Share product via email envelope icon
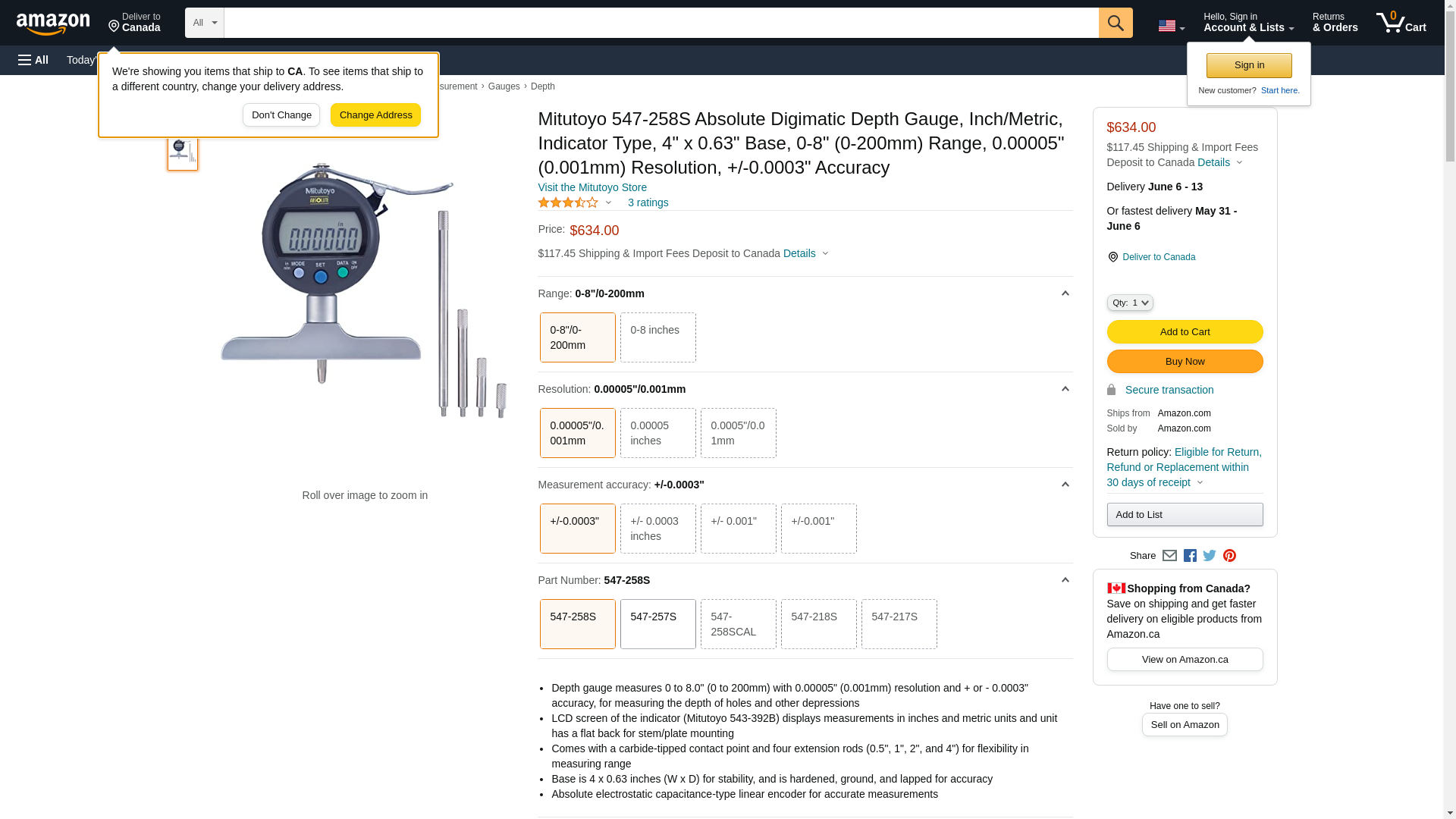Viewport: 1456px width, 819px height. point(1169,556)
